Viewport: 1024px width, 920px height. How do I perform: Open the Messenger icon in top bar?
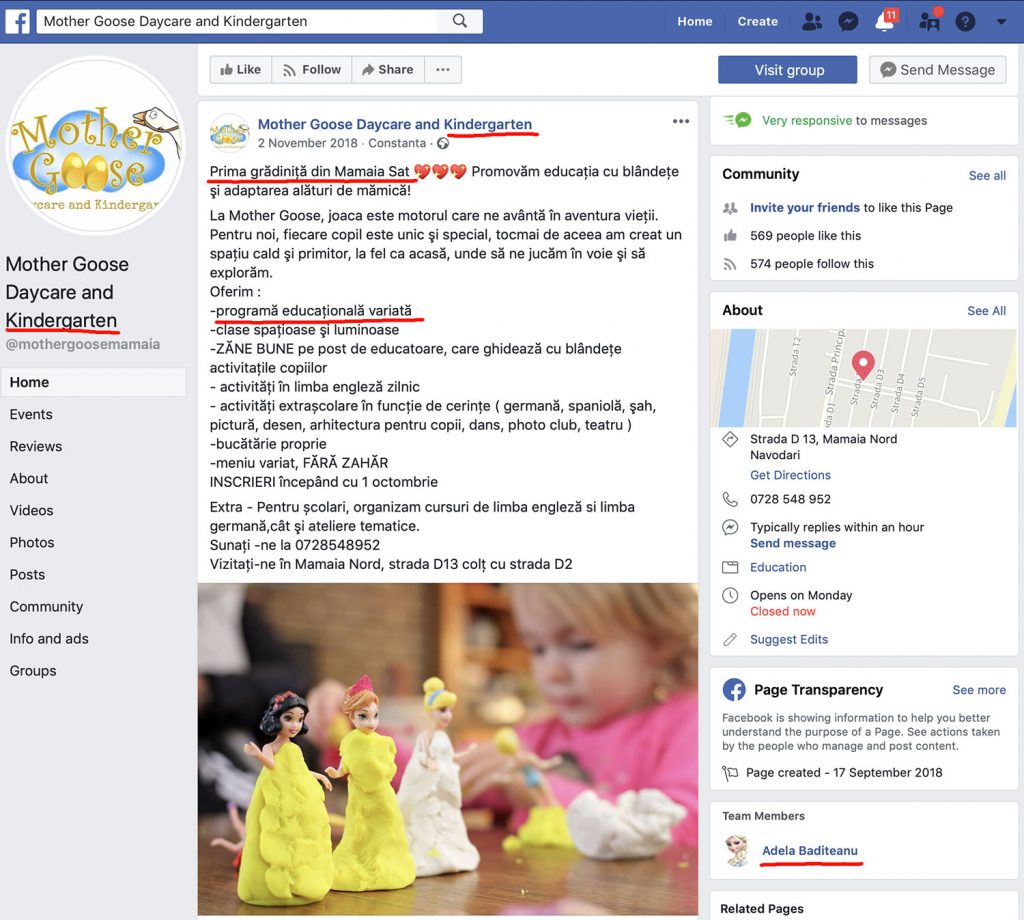(x=848, y=22)
